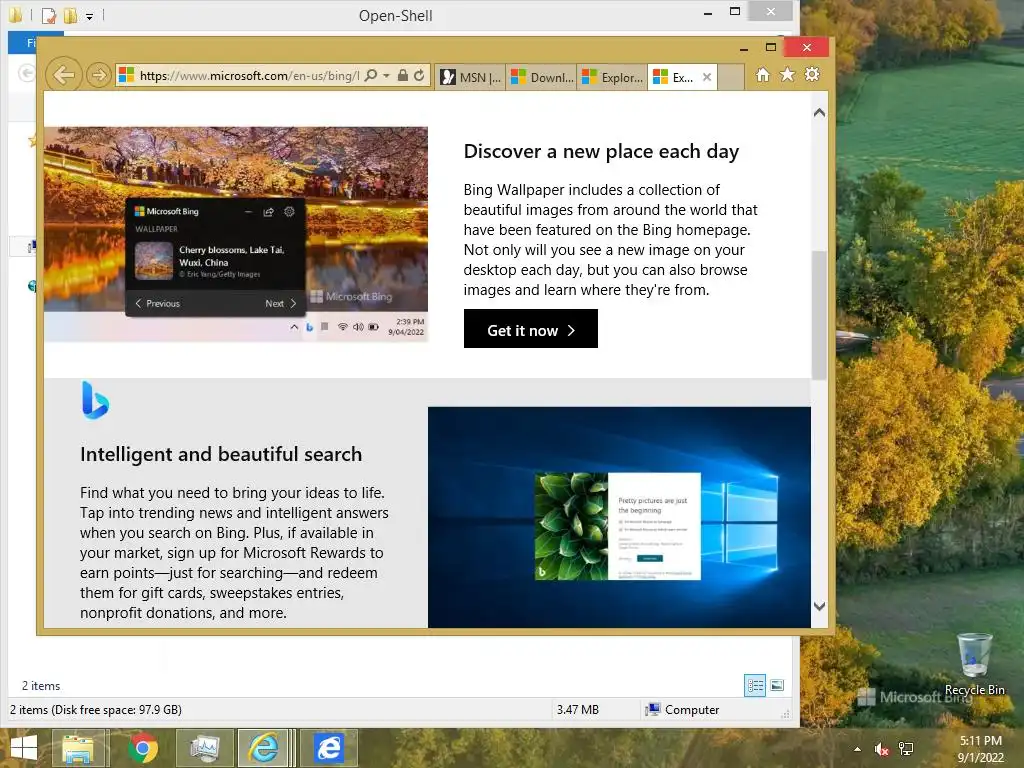The image size is (1024, 768).
Task: Click the Bing wallpaper preview image
Action: (x=236, y=234)
